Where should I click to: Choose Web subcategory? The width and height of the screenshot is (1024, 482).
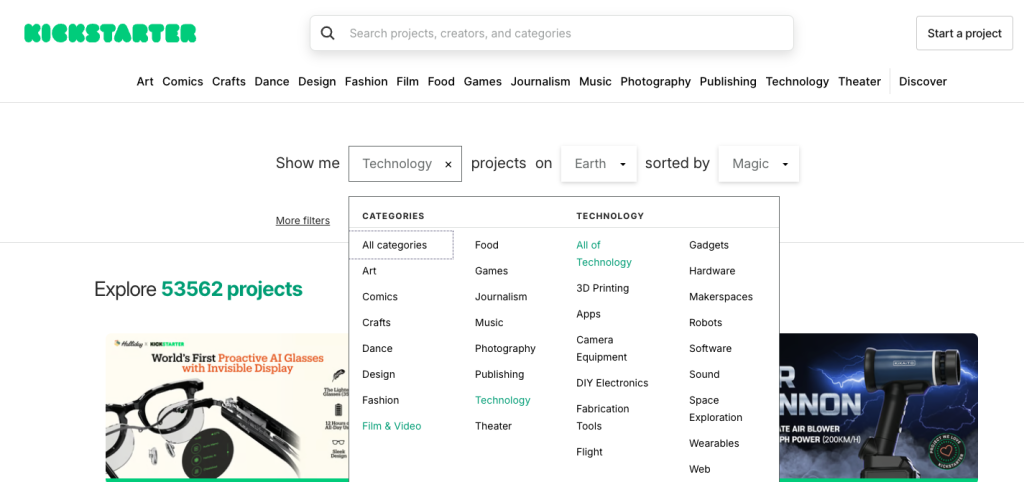[699, 469]
